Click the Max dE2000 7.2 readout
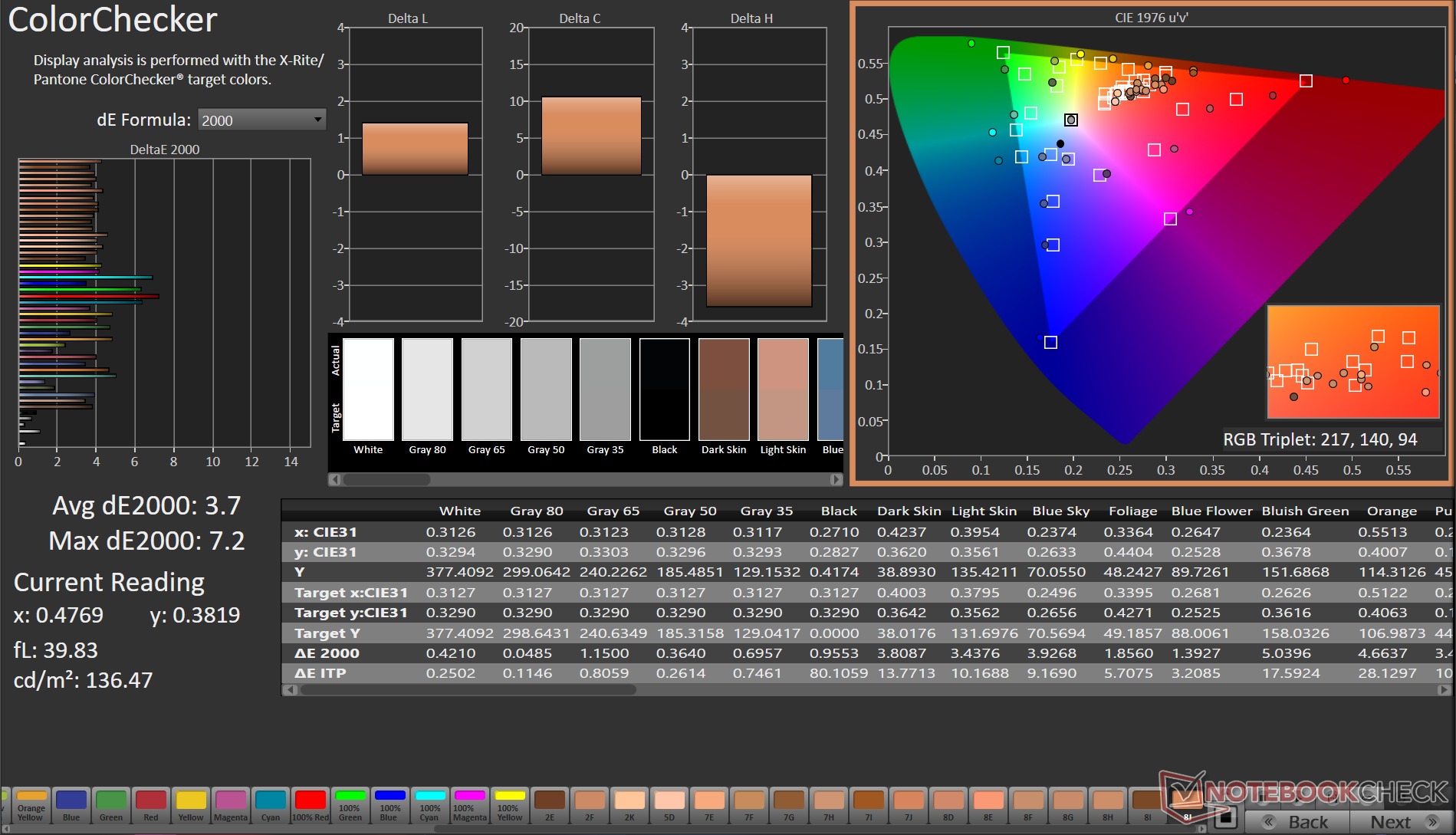This screenshot has height=835, width=1456. (146, 541)
